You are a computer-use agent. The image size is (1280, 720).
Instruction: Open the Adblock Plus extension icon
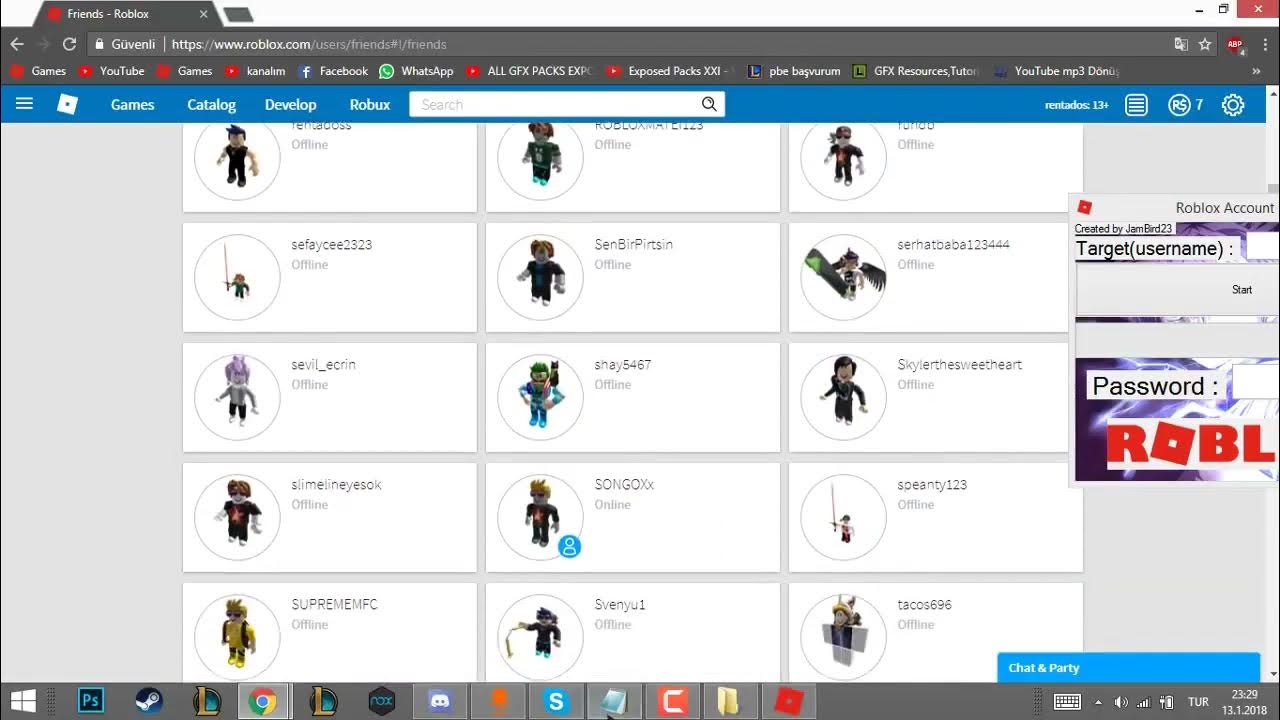(x=1235, y=45)
